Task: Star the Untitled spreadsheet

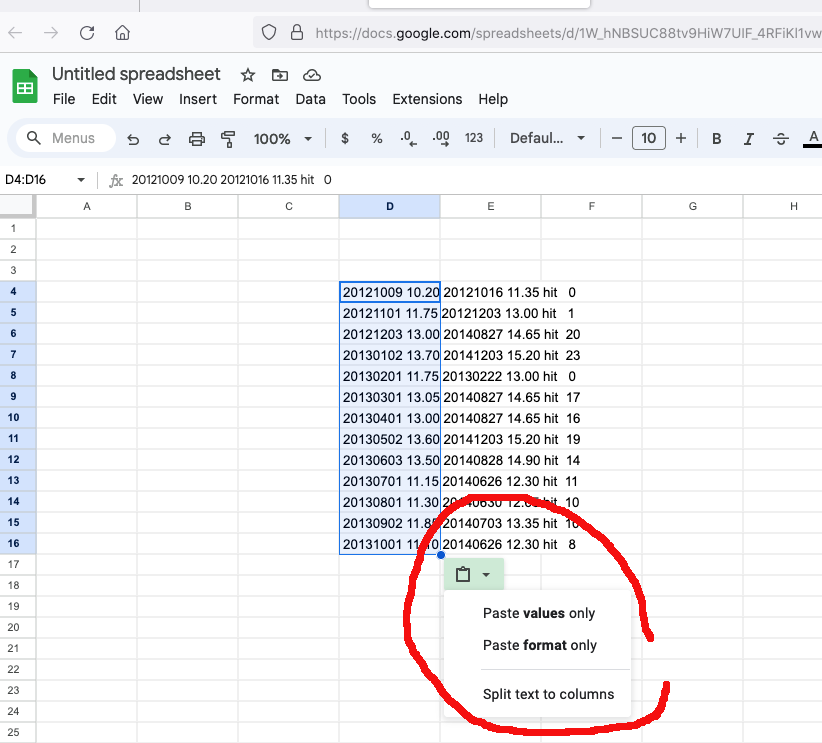Action: 248,75
